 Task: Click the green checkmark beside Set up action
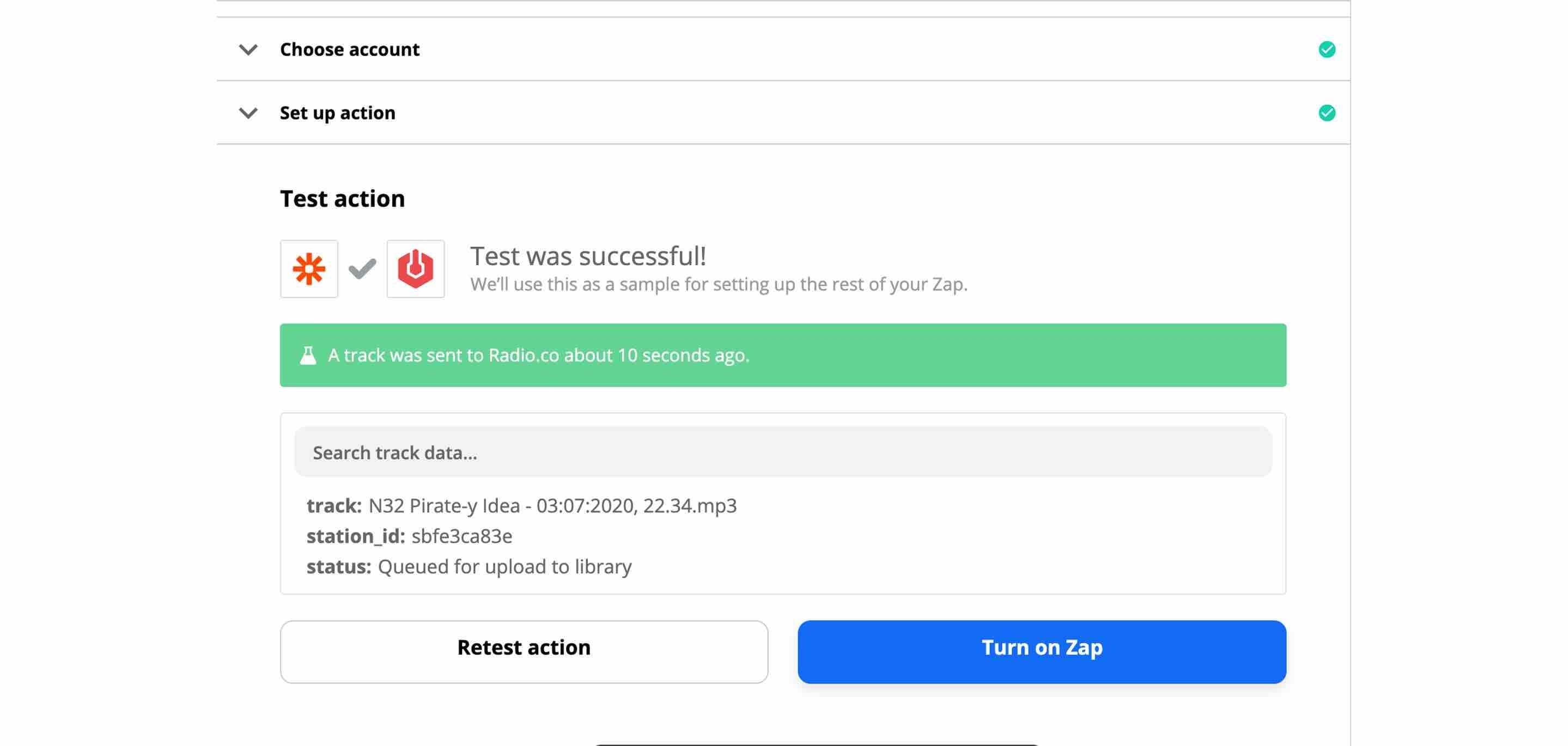(1328, 112)
